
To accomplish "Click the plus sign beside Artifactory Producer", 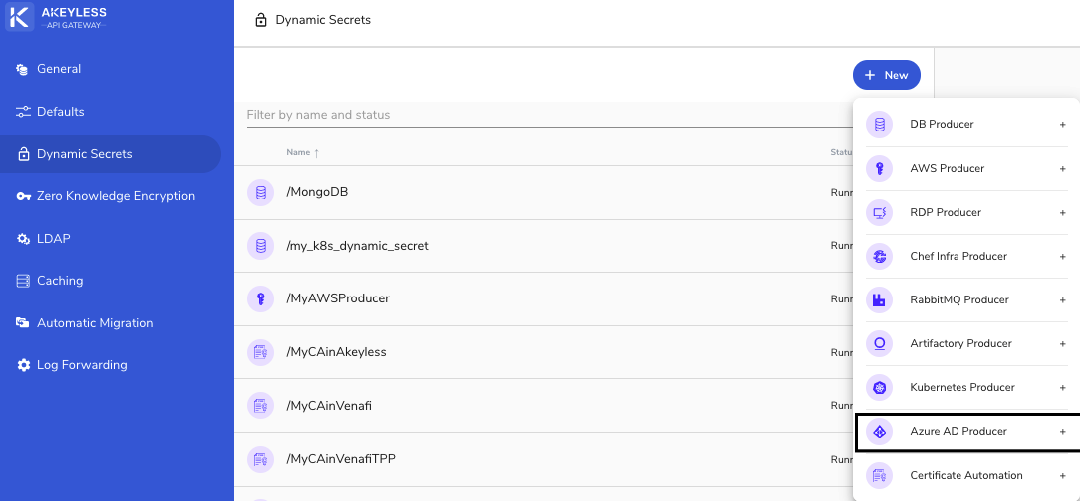I will pyautogui.click(x=1063, y=344).
